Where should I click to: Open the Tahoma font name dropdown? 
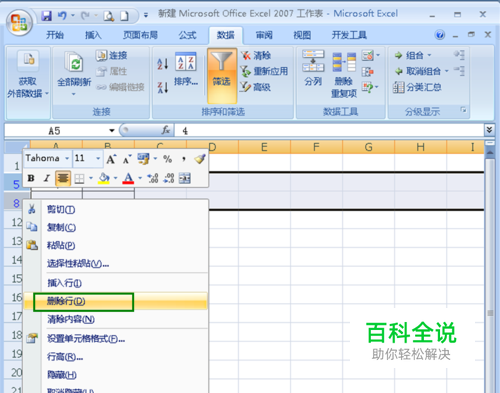[67, 158]
